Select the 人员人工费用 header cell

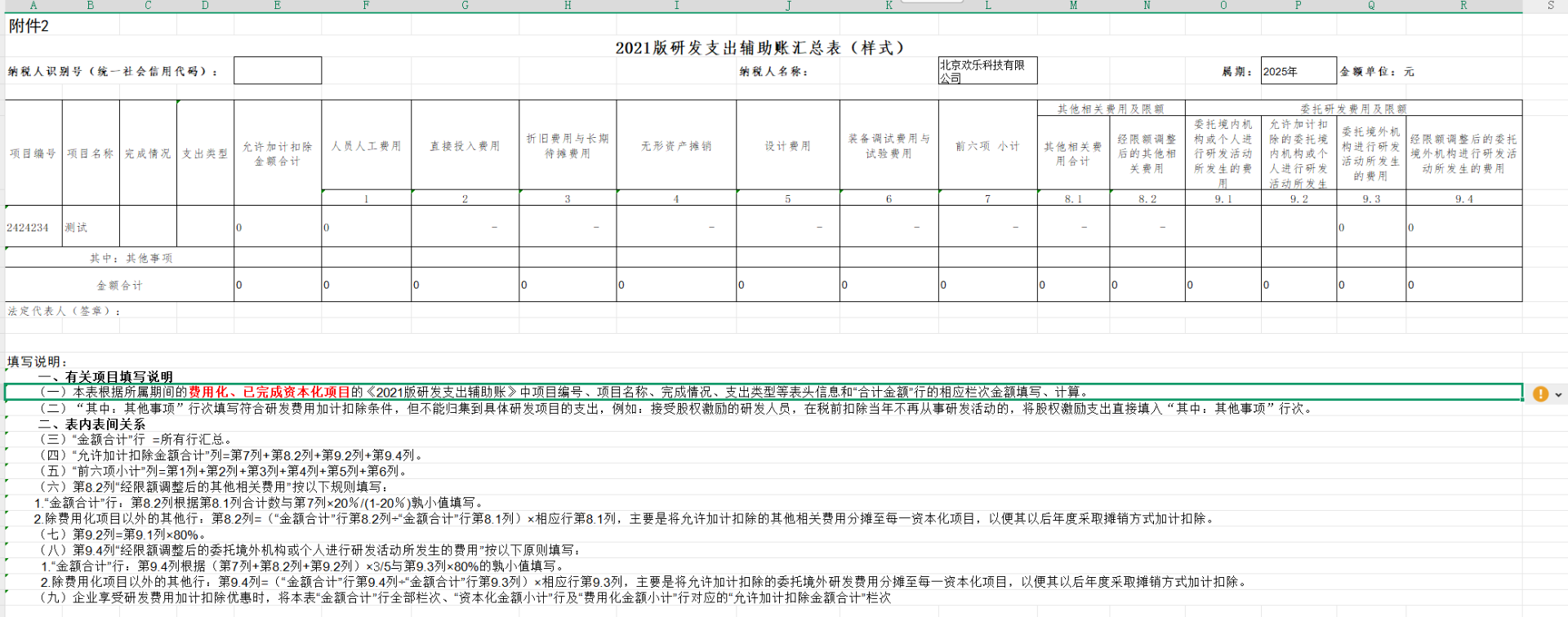[x=366, y=146]
